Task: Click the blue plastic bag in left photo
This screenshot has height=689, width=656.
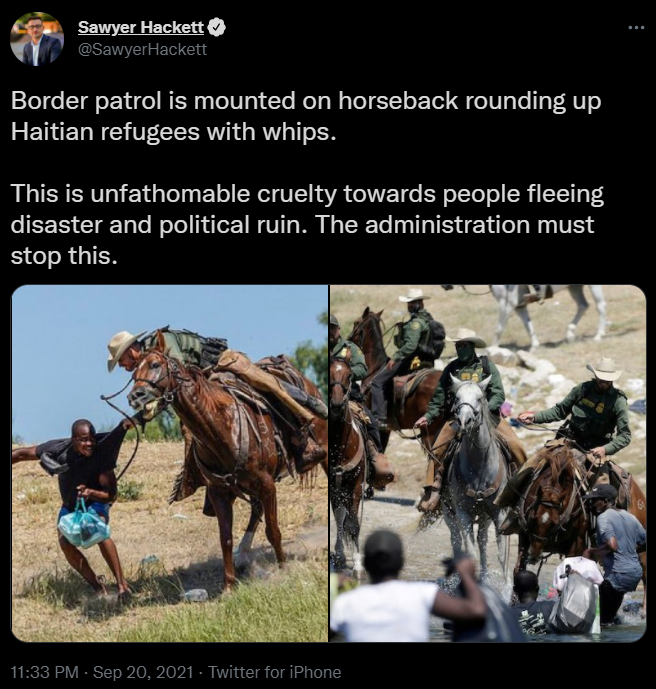Action: [84, 524]
